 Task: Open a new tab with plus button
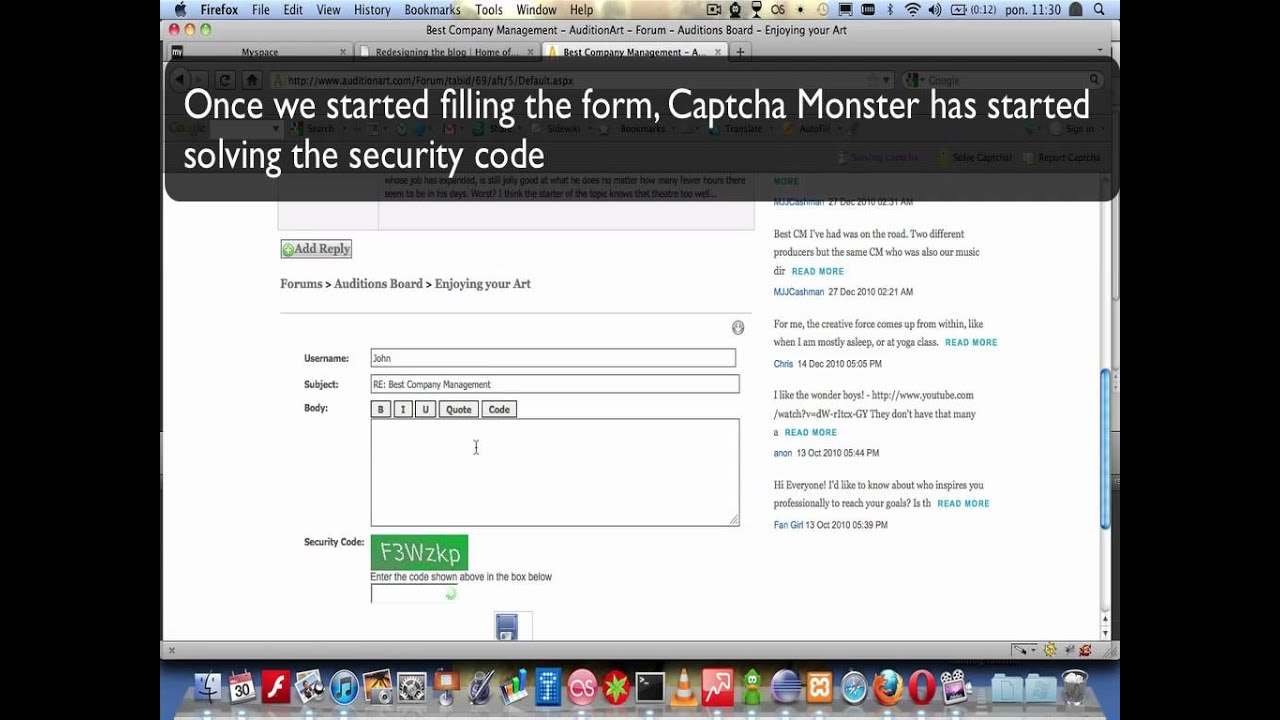coord(740,52)
